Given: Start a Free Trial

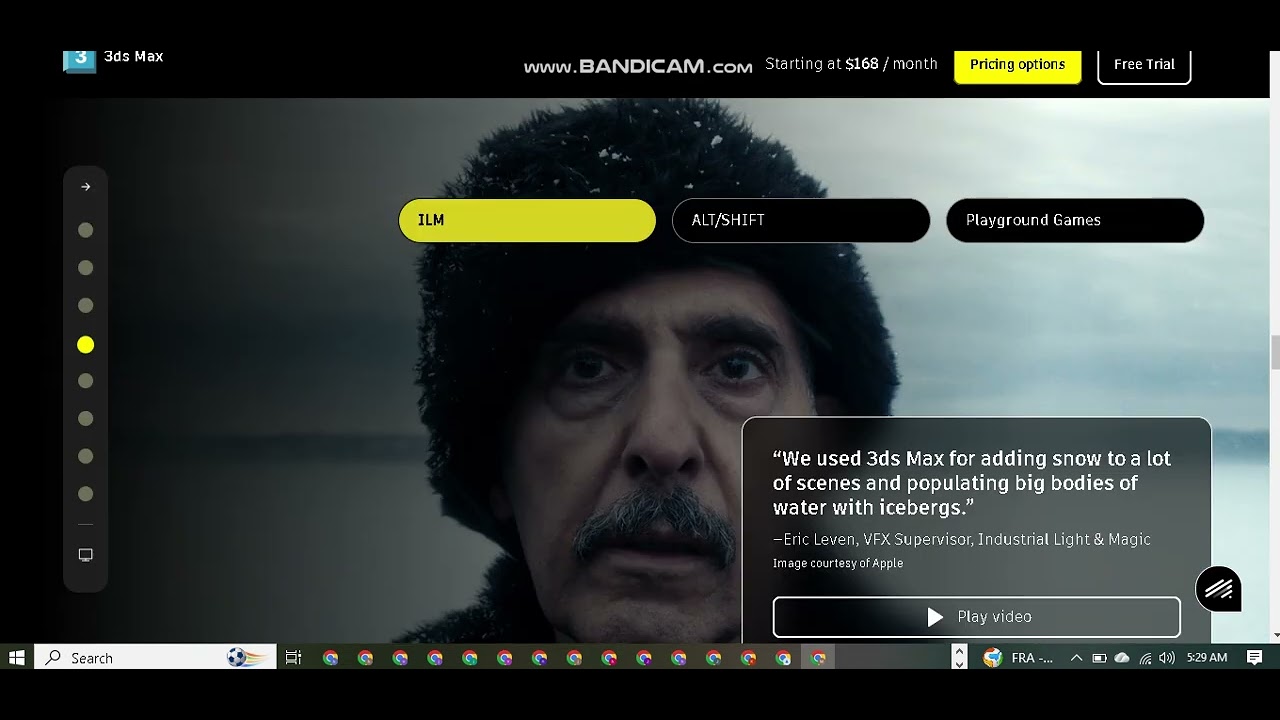Looking at the screenshot, I should coord(1144,65).
